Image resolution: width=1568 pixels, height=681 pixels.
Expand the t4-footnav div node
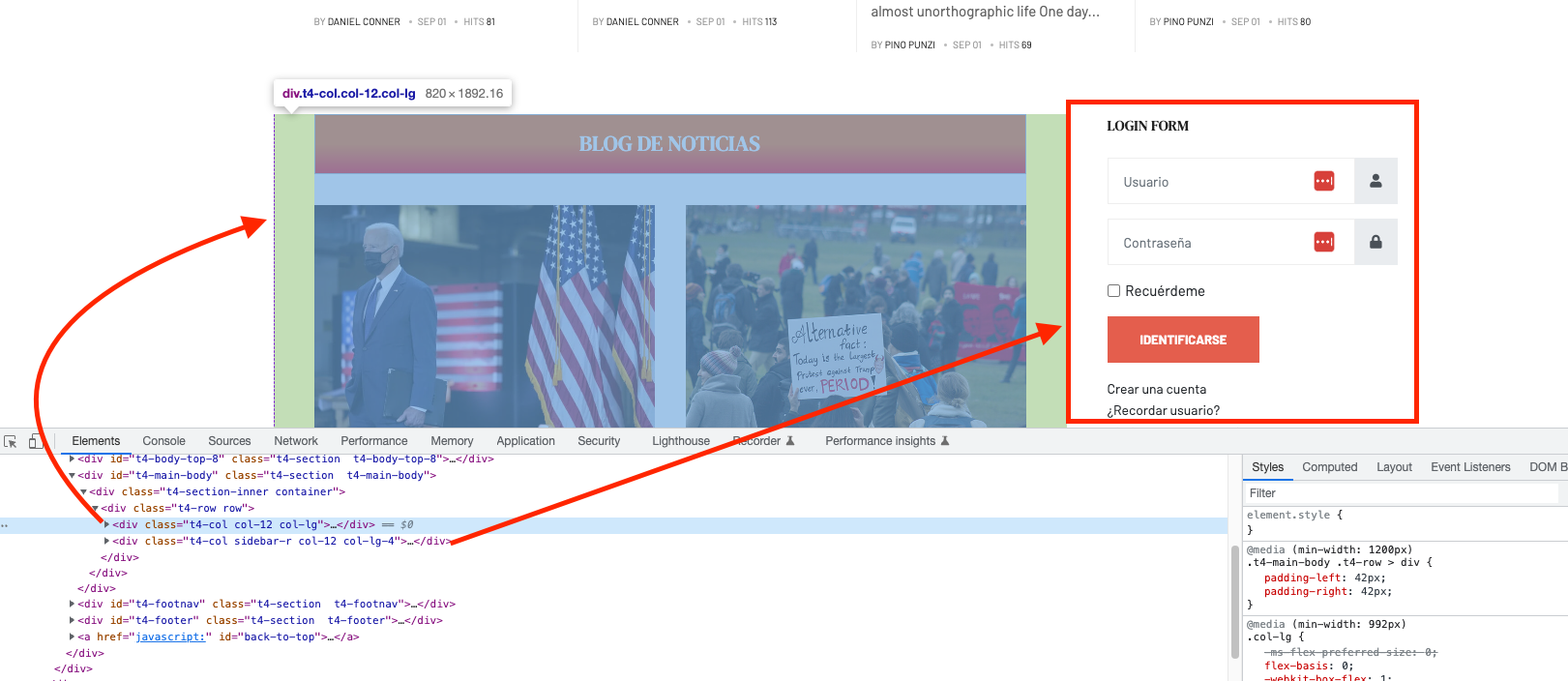click(x=72, y=604)
